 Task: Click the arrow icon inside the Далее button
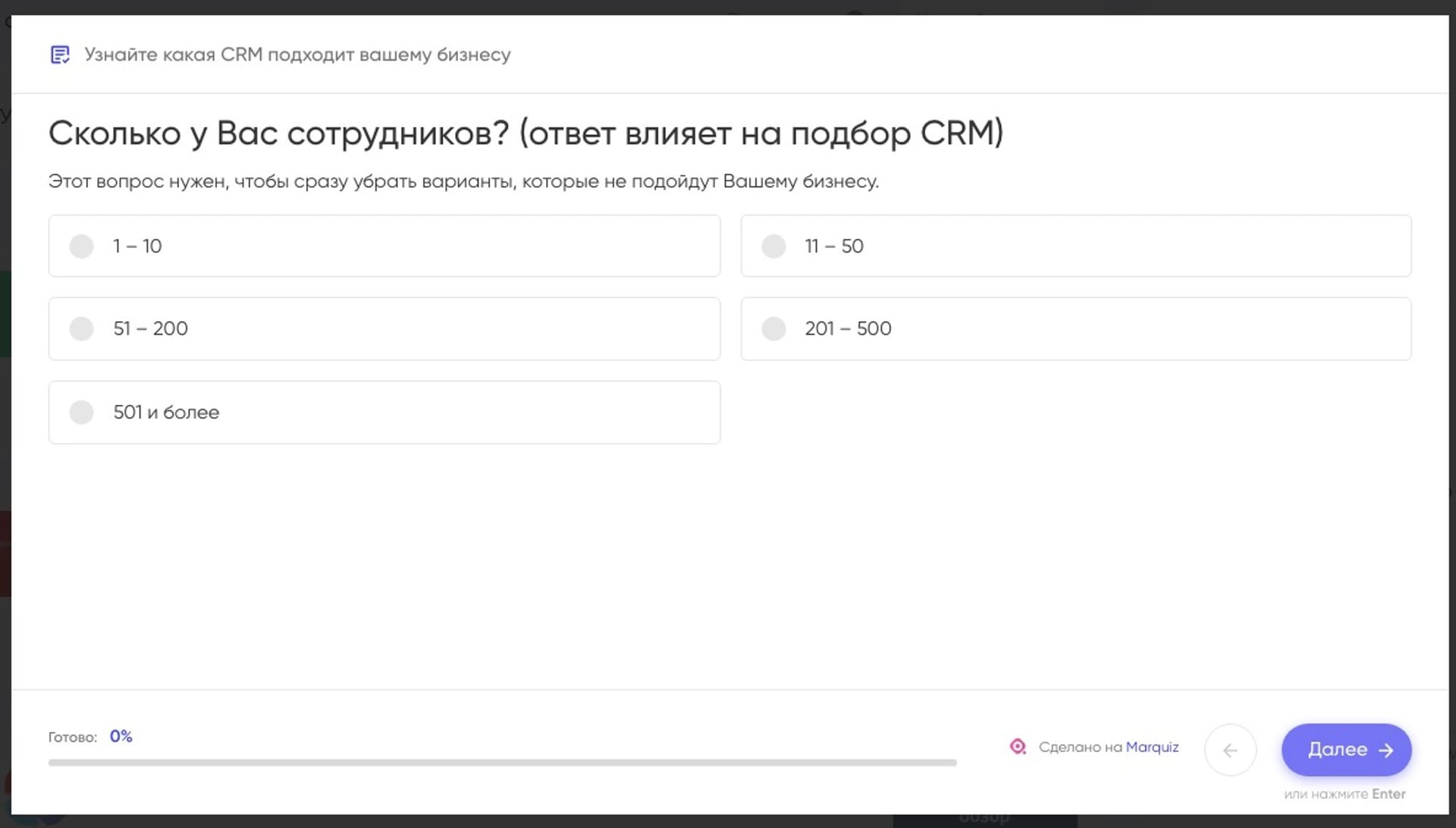[1387, 750]
